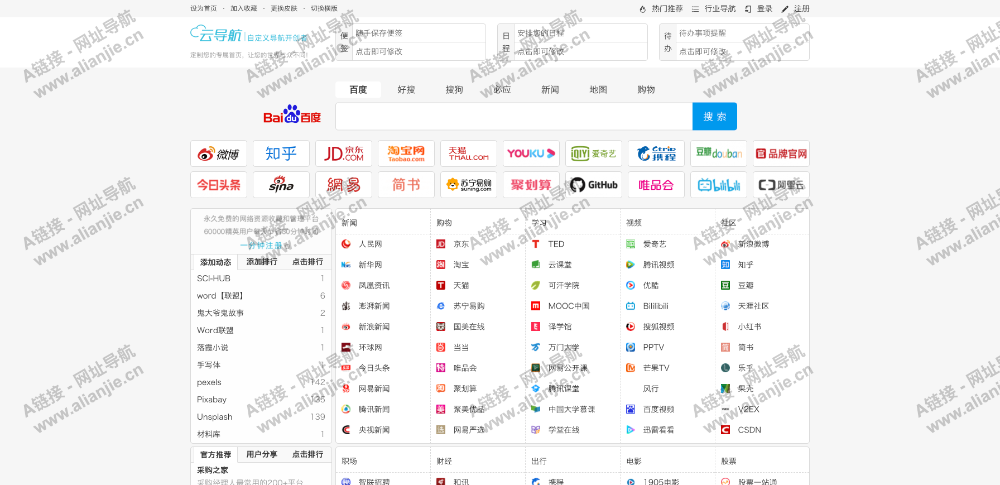Open 网易严选 in shopping list
This screenshot has width=1000, height=485.
coord(469,429)
